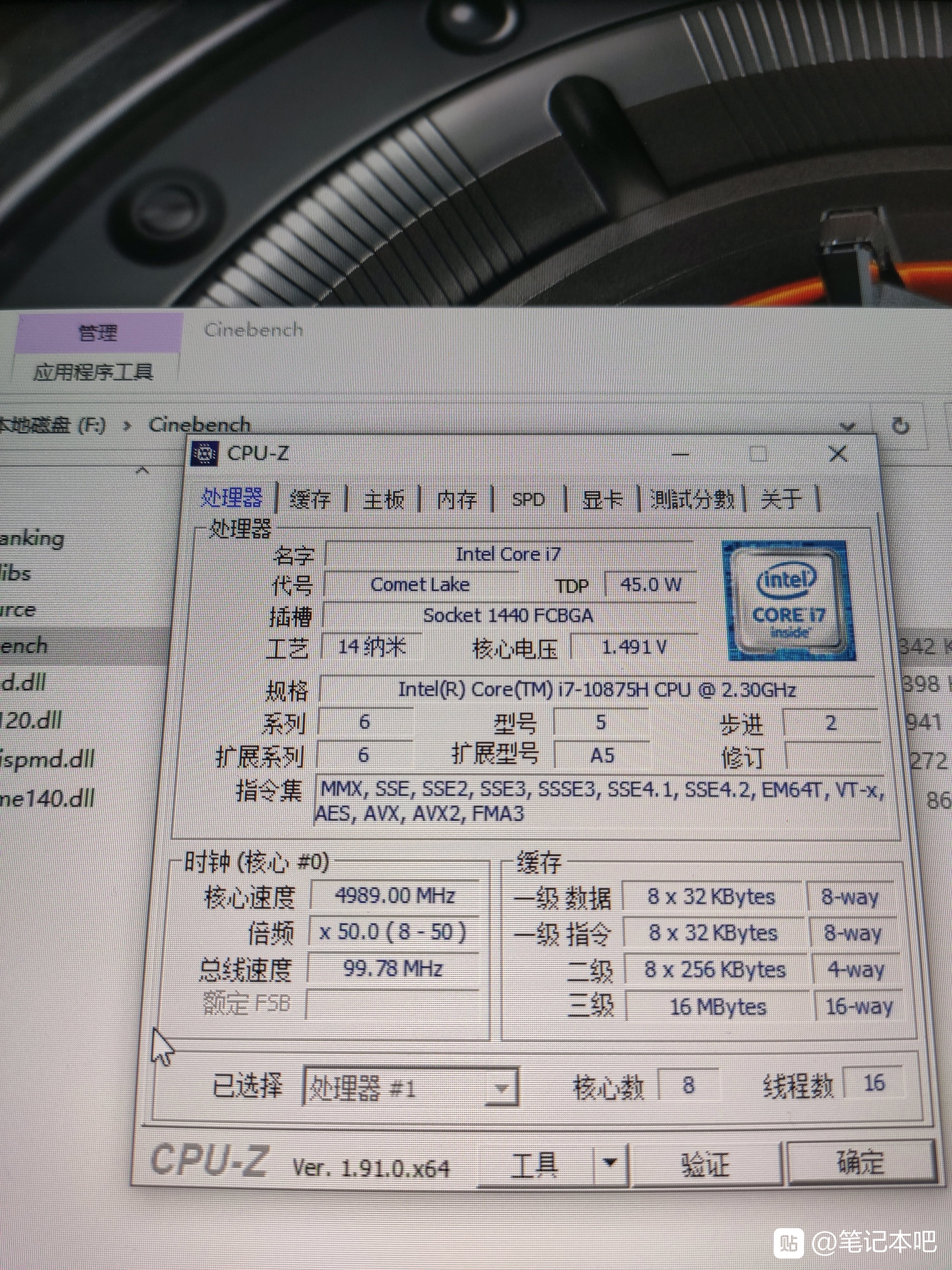Screen dimensions: 952x1270
Task: Close the CPU-Z window
Action: tap(838, 454)
